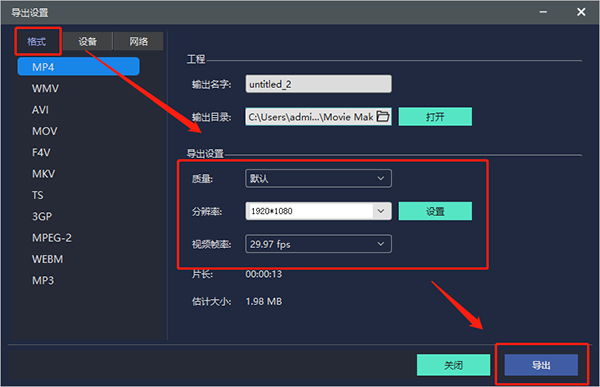
Task: Click the 导出 export button
Action: point(541,365)
